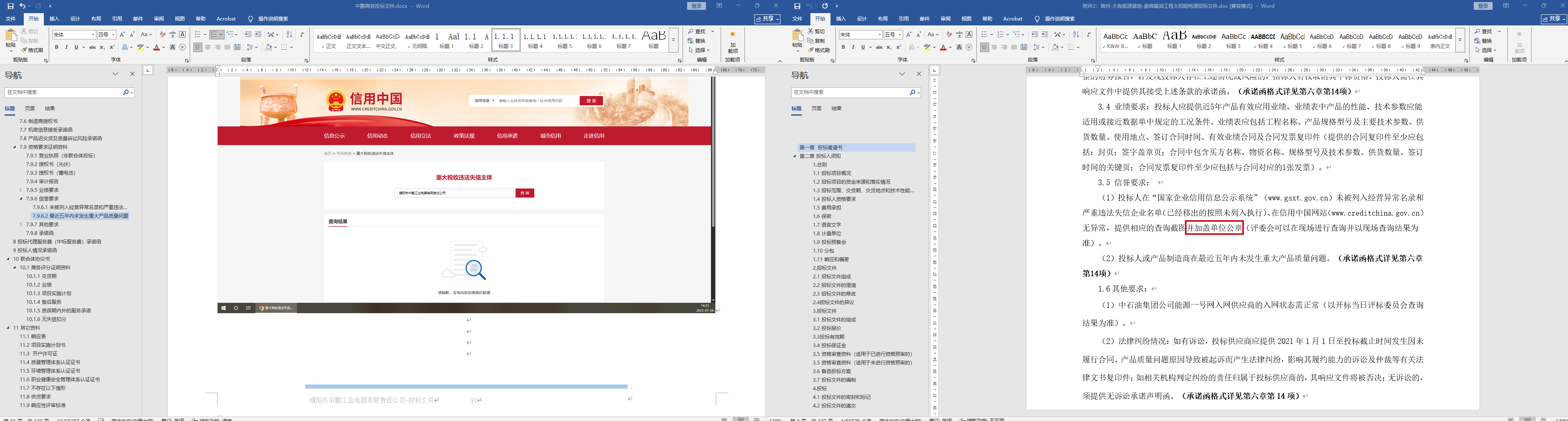Open the font name dropdown in the left window
1568x421 pixels.
click(93, 35)
